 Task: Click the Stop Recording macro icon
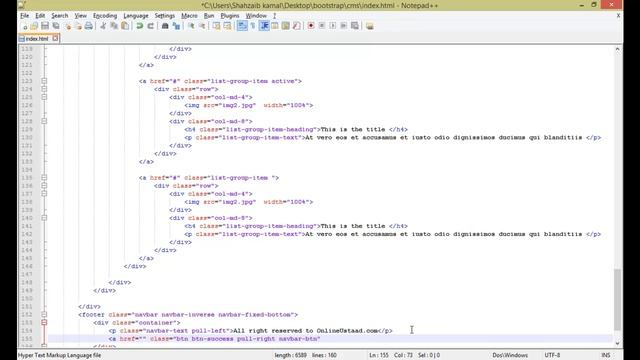point(322,26)
